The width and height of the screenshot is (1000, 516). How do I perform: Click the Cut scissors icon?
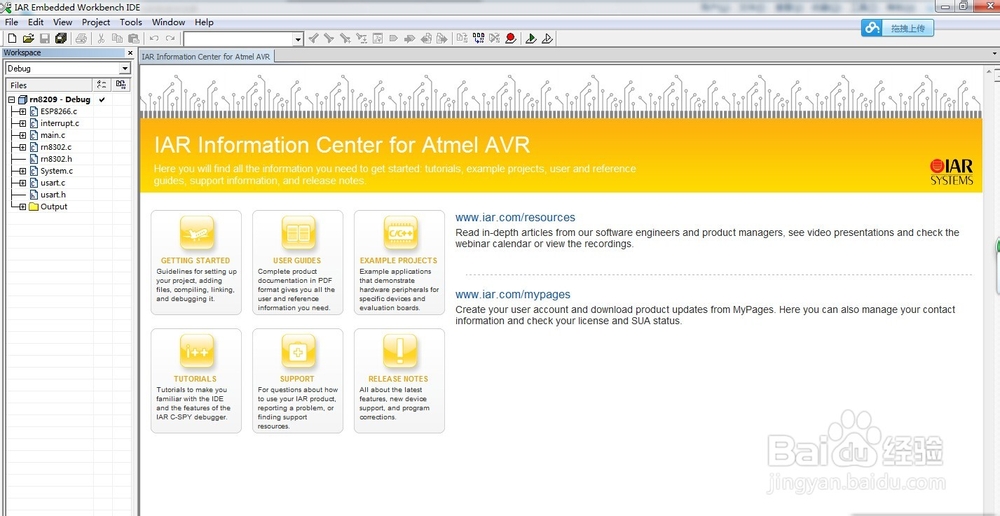point(101,38)
